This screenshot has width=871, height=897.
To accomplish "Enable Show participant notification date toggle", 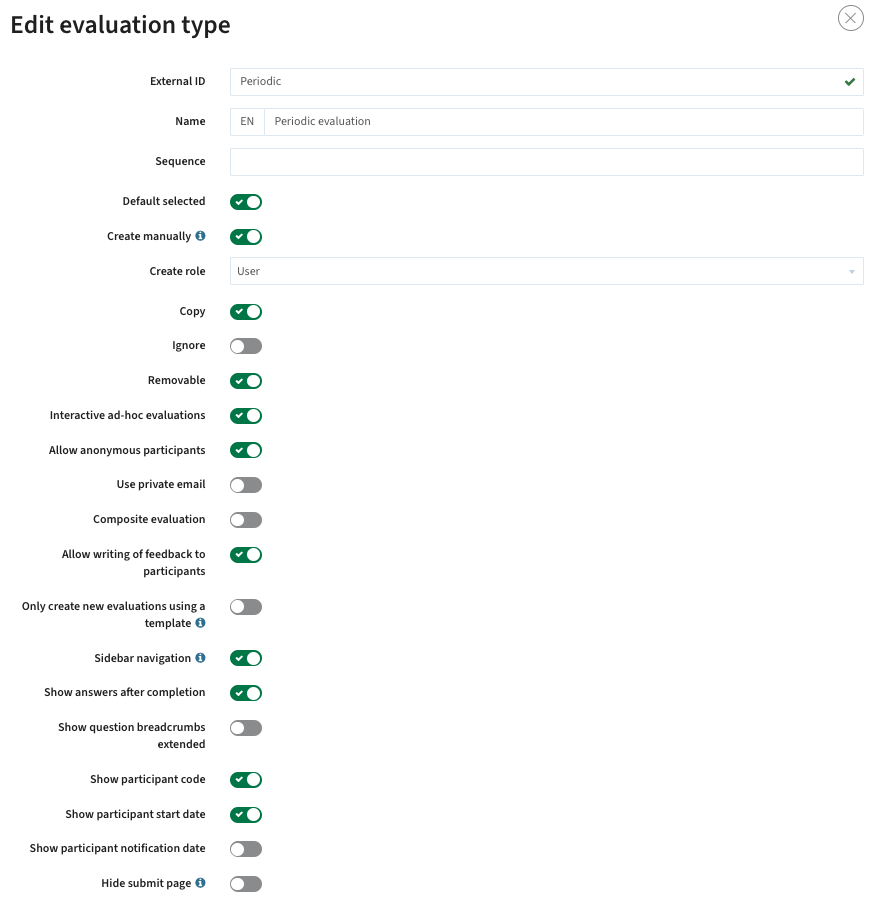I will coord(246,849).
